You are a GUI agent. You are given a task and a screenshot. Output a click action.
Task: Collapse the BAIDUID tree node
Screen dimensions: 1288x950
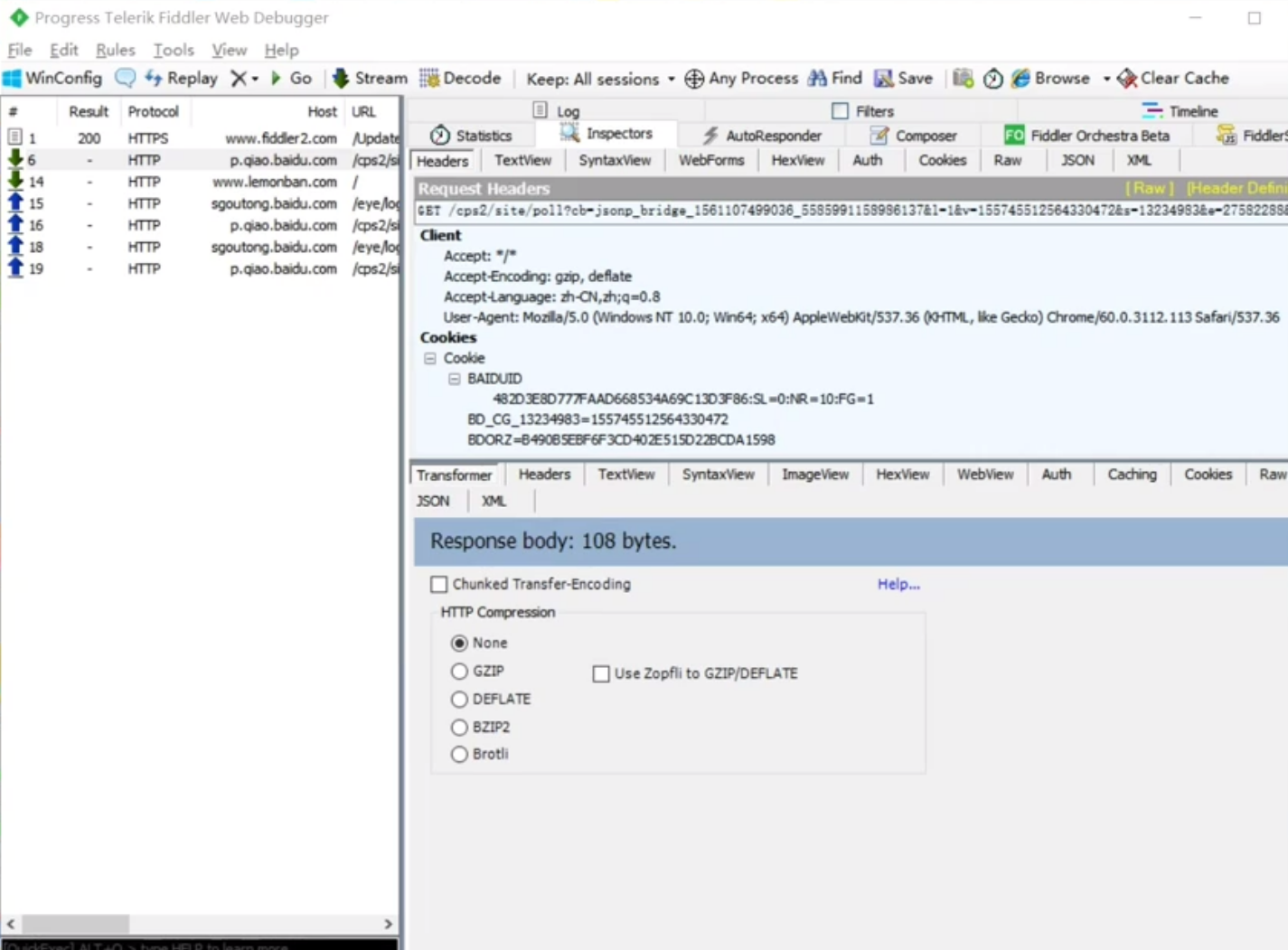coord(455,379)
